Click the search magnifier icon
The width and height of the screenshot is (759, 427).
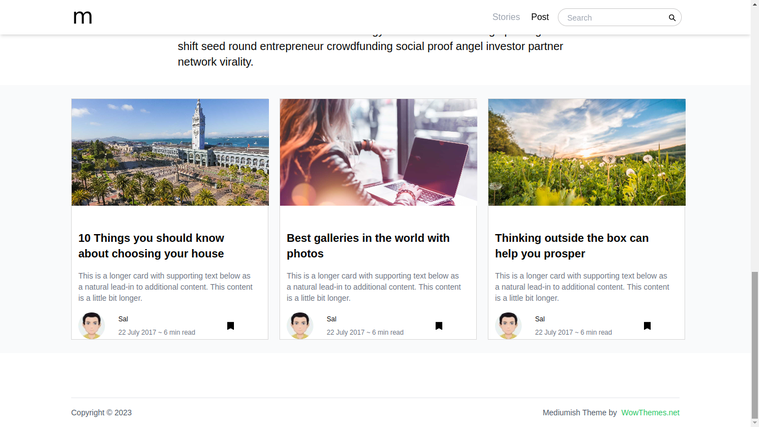click(x=672, y=18)
